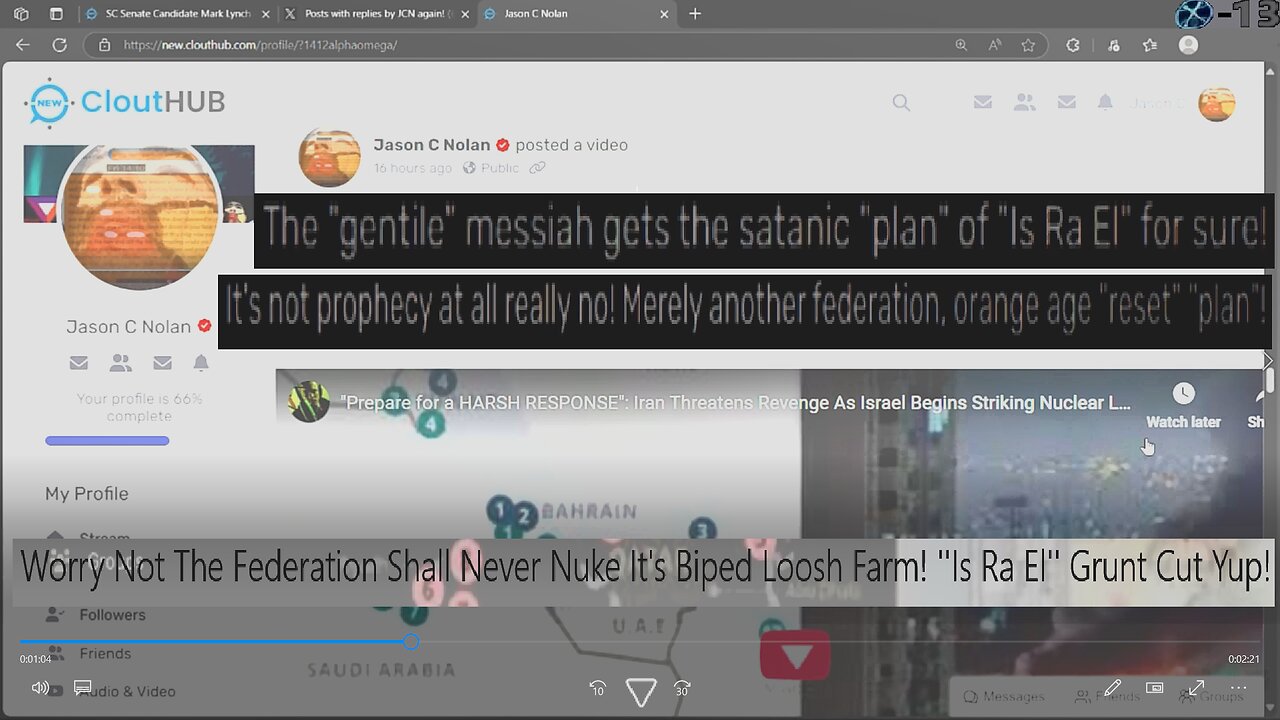The width and height of the screenshot is (1280, 720).
Task: Click the post's Public visibility label
Action: (x=499, y=168)
